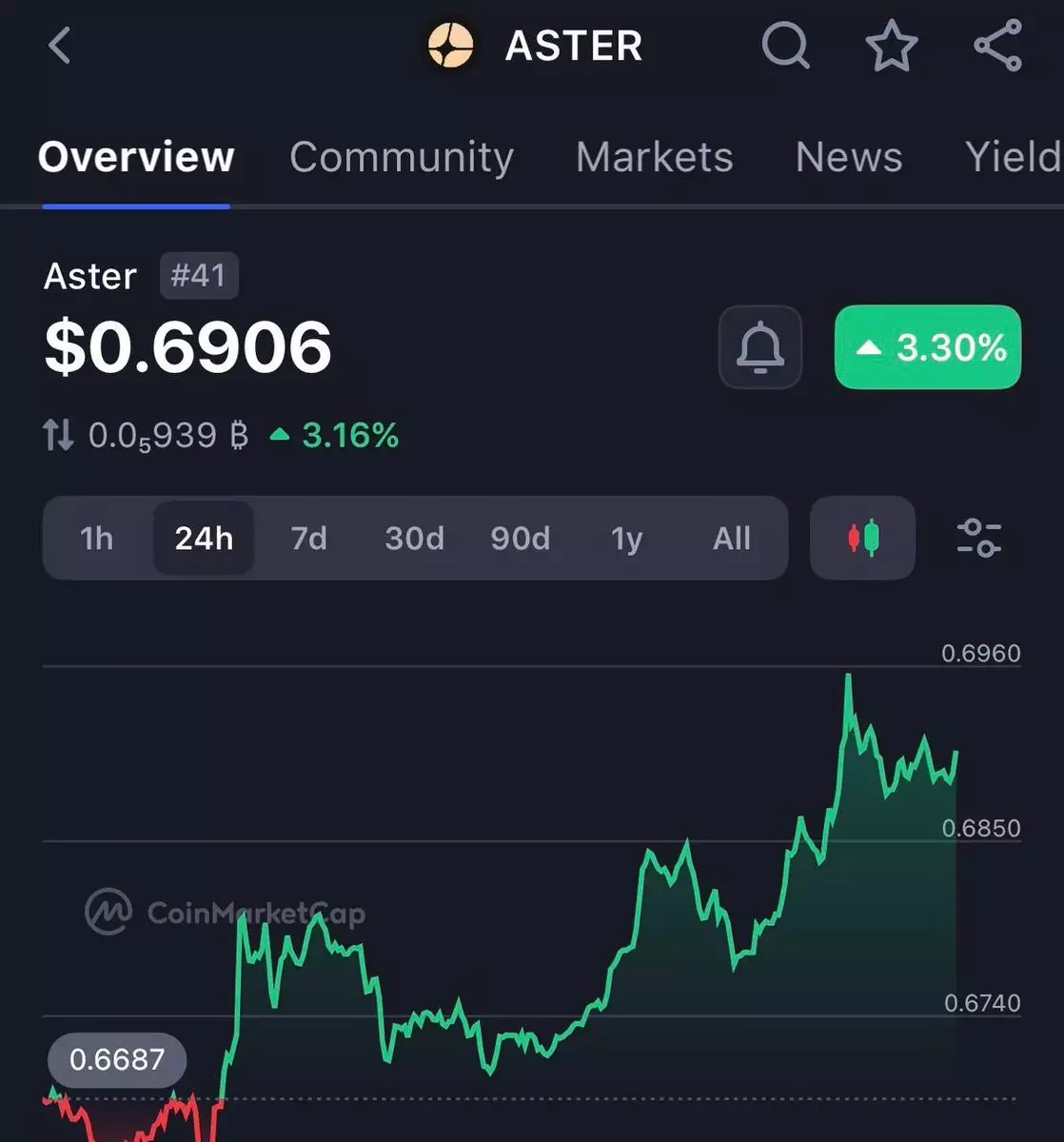The height and width of the screenshot is (1142, 1064).
Task: Swap currency with the arrows icon
Action: tap(57, 436)
